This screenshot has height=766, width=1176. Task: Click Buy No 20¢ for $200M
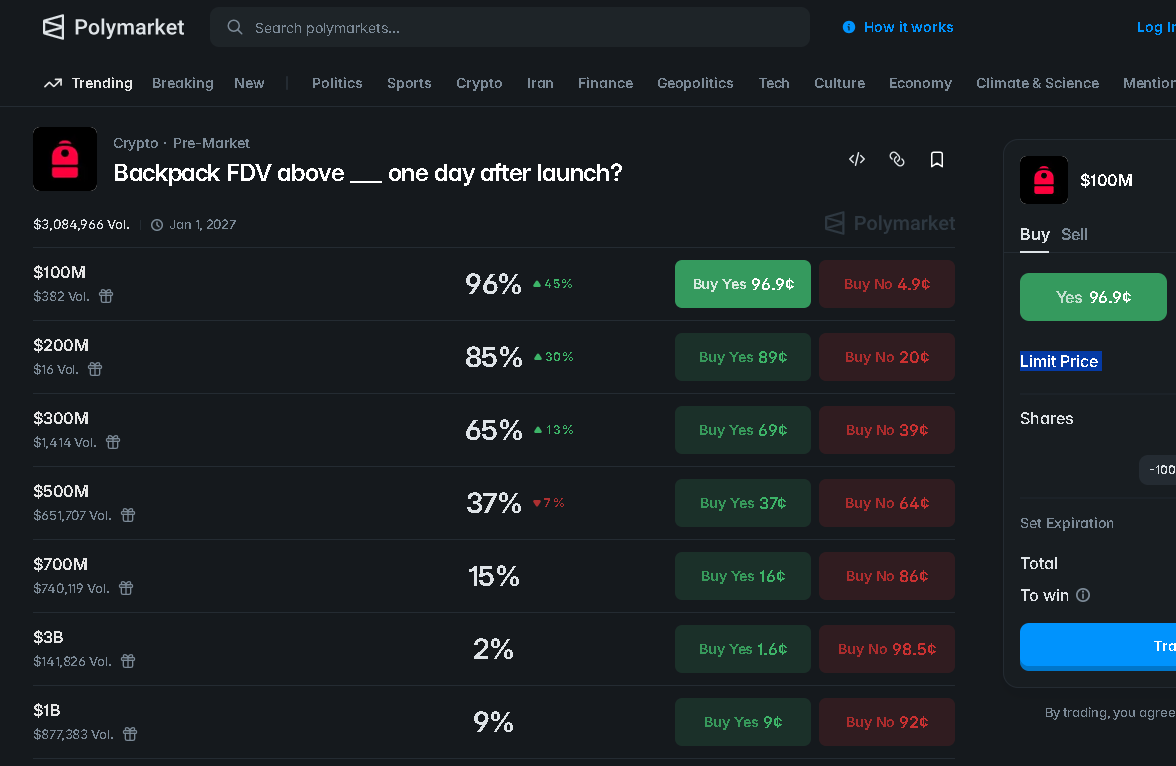[886, 357]
